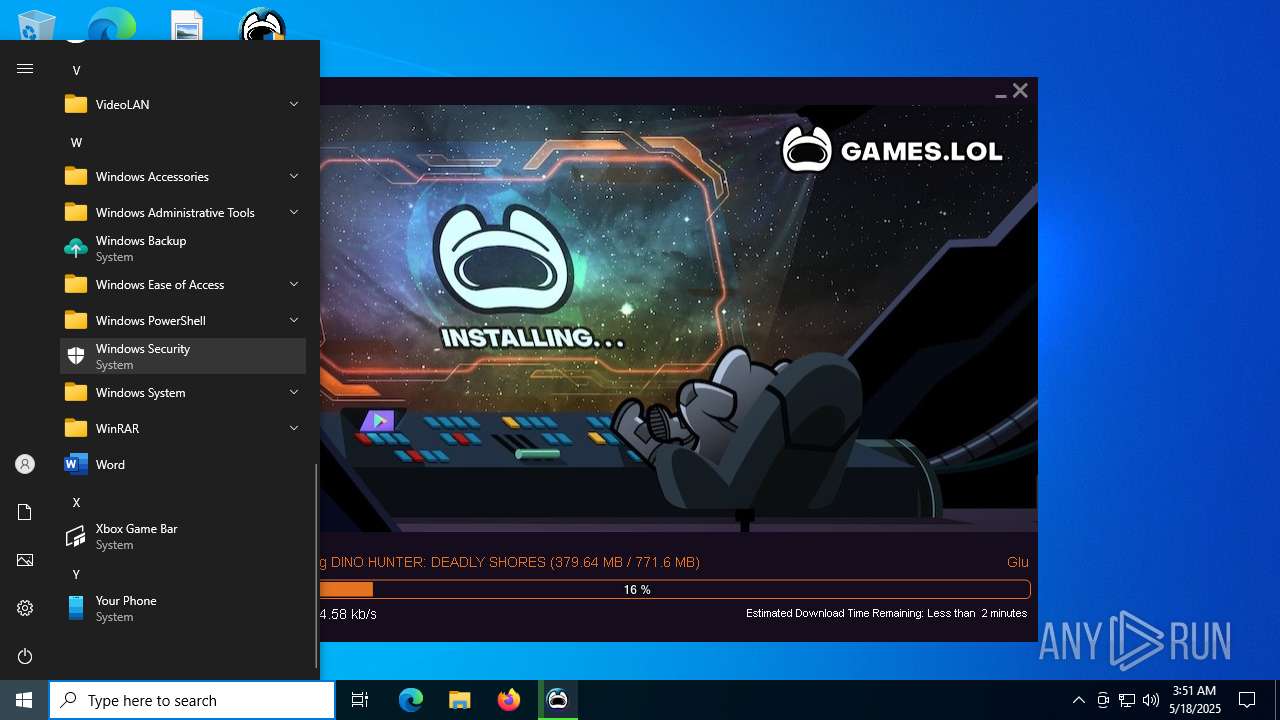Click the letter V section header

pos(76,70)
